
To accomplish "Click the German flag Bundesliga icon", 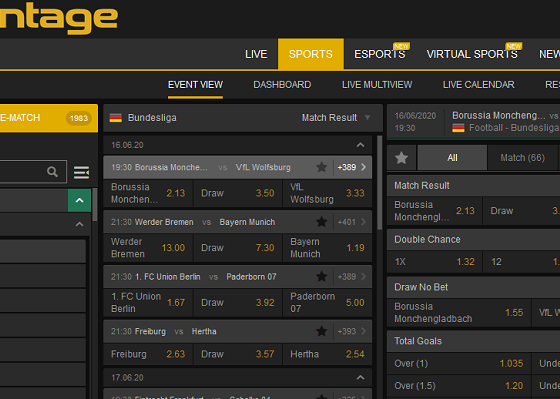I will (115, 118).
